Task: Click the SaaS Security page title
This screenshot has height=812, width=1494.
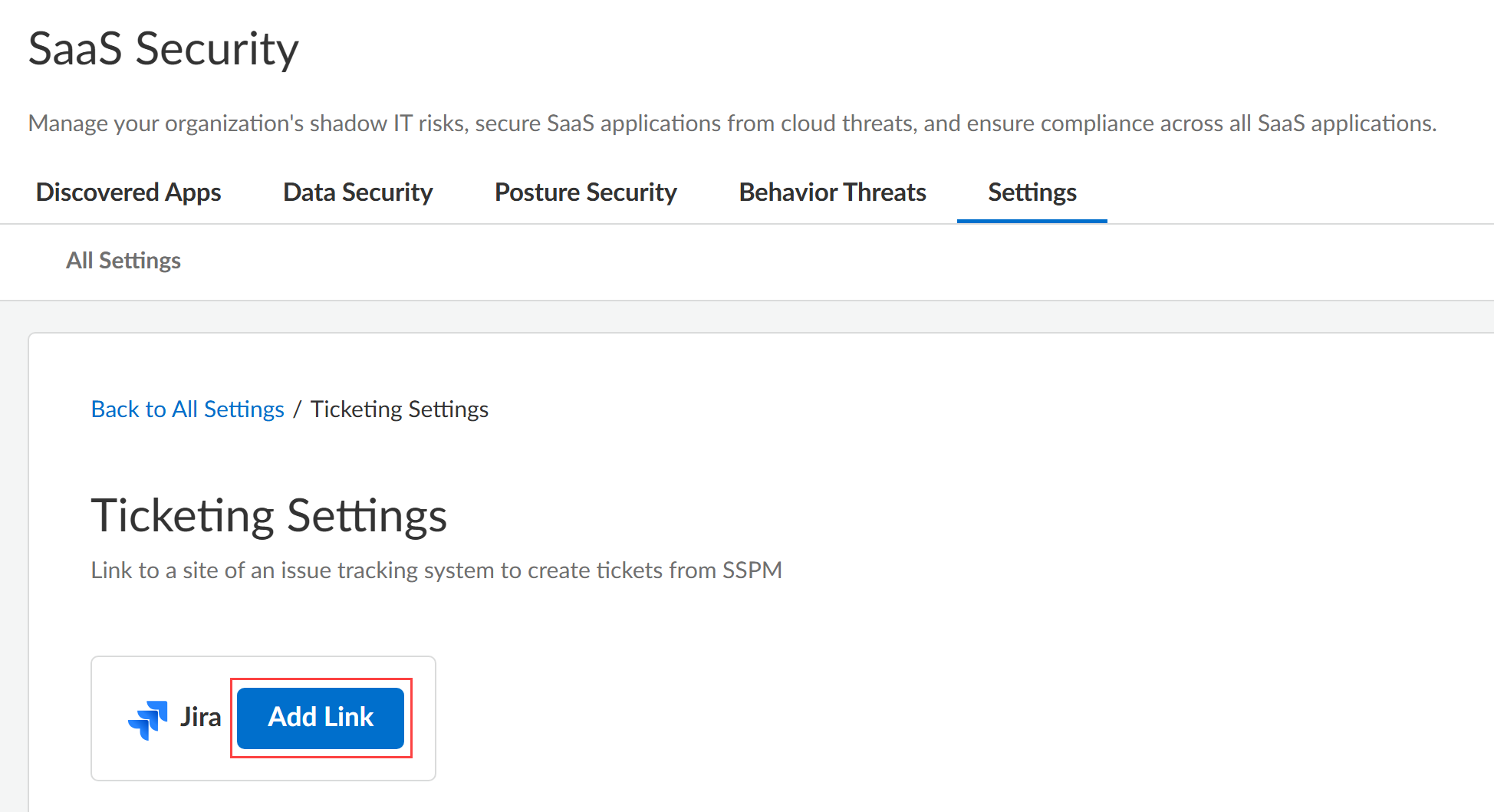Action: [163, 49]
